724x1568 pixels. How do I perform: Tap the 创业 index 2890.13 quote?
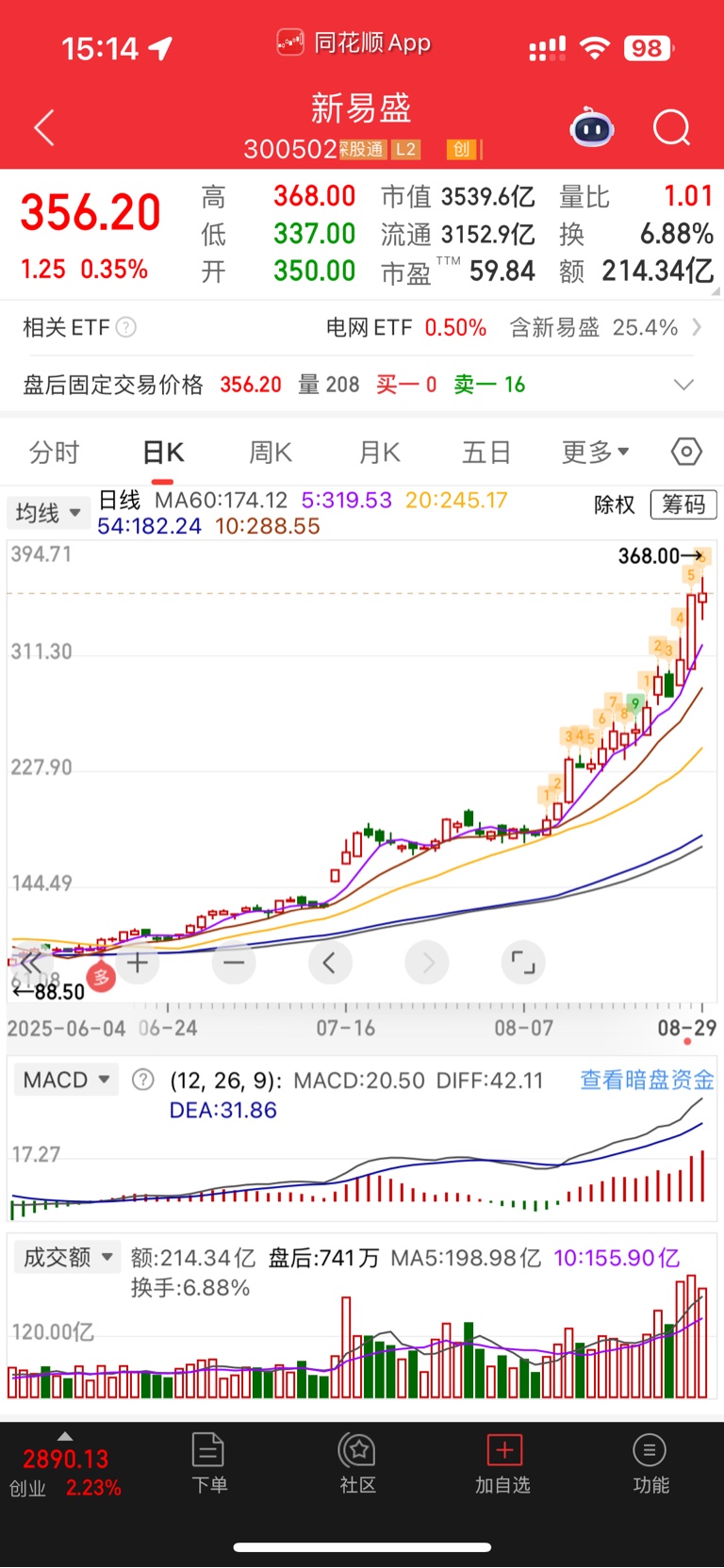(x=65, y=1473)
